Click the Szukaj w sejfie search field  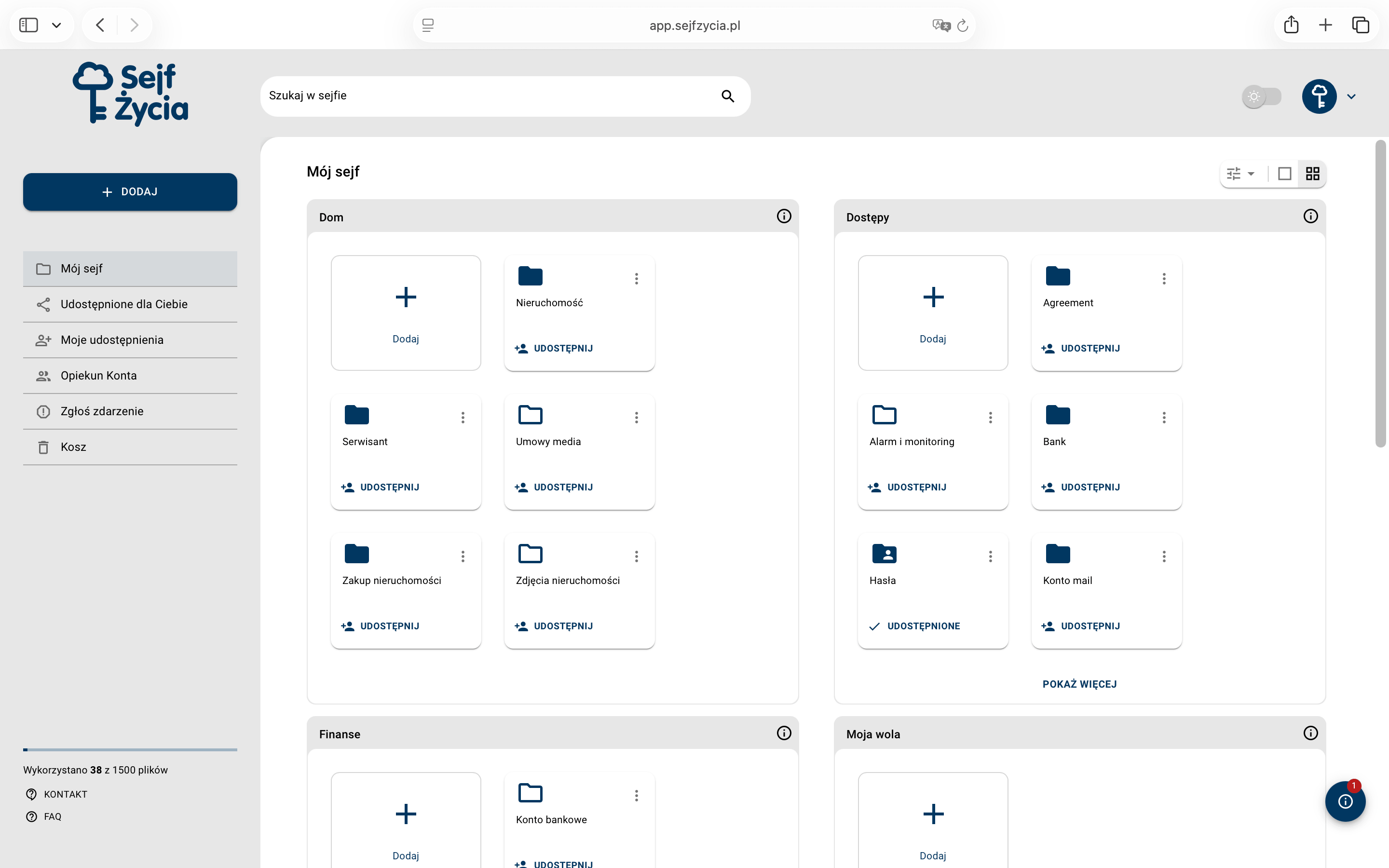[x=505, y=96]
